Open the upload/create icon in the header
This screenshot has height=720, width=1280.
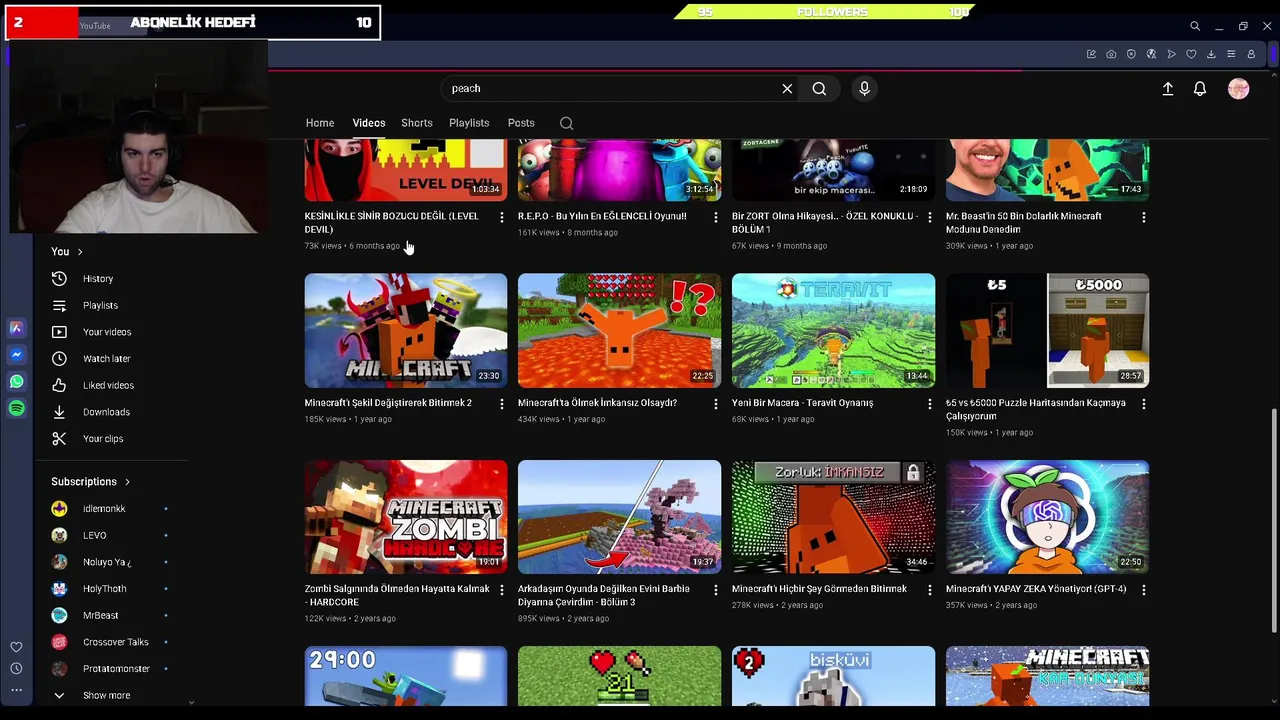[1167, 89]
